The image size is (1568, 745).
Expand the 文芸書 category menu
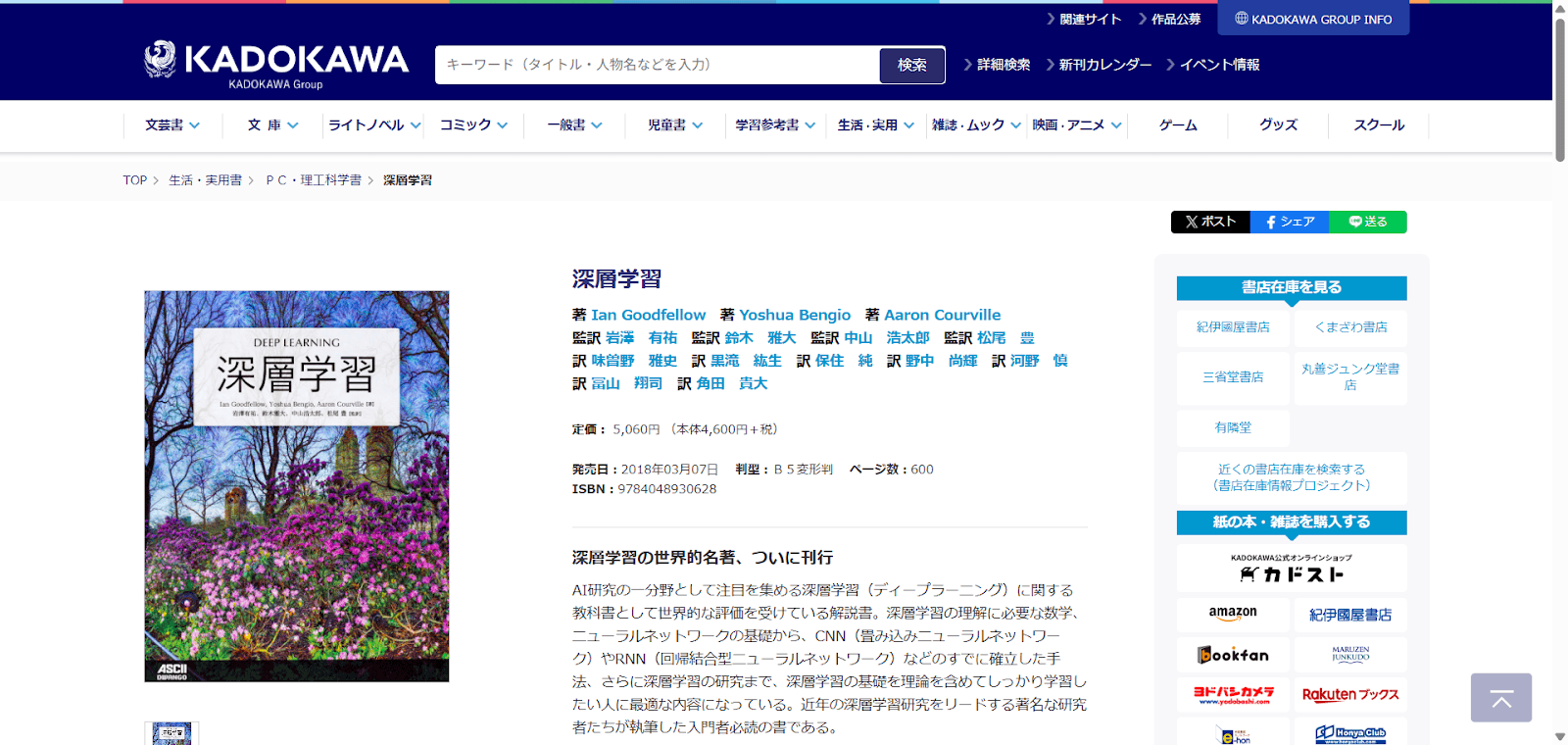(172, 125)
